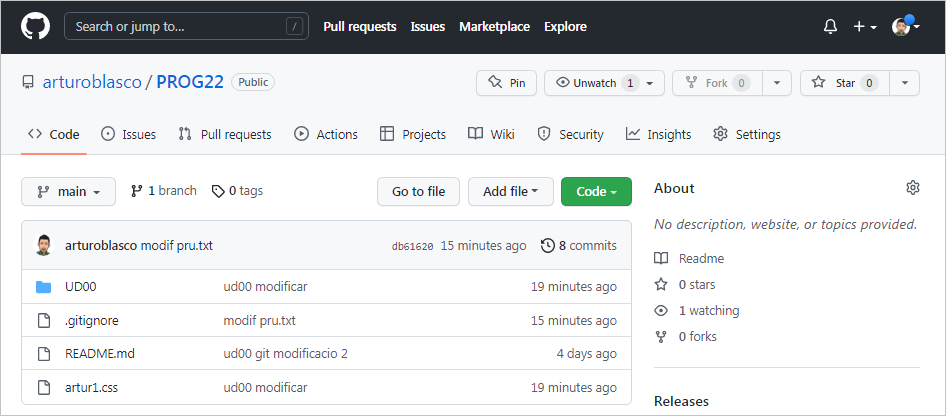Image resolution: width=946 pixels, height=416 pixels.
Task: Open the artur1.css file
Action: pos(91,388)
